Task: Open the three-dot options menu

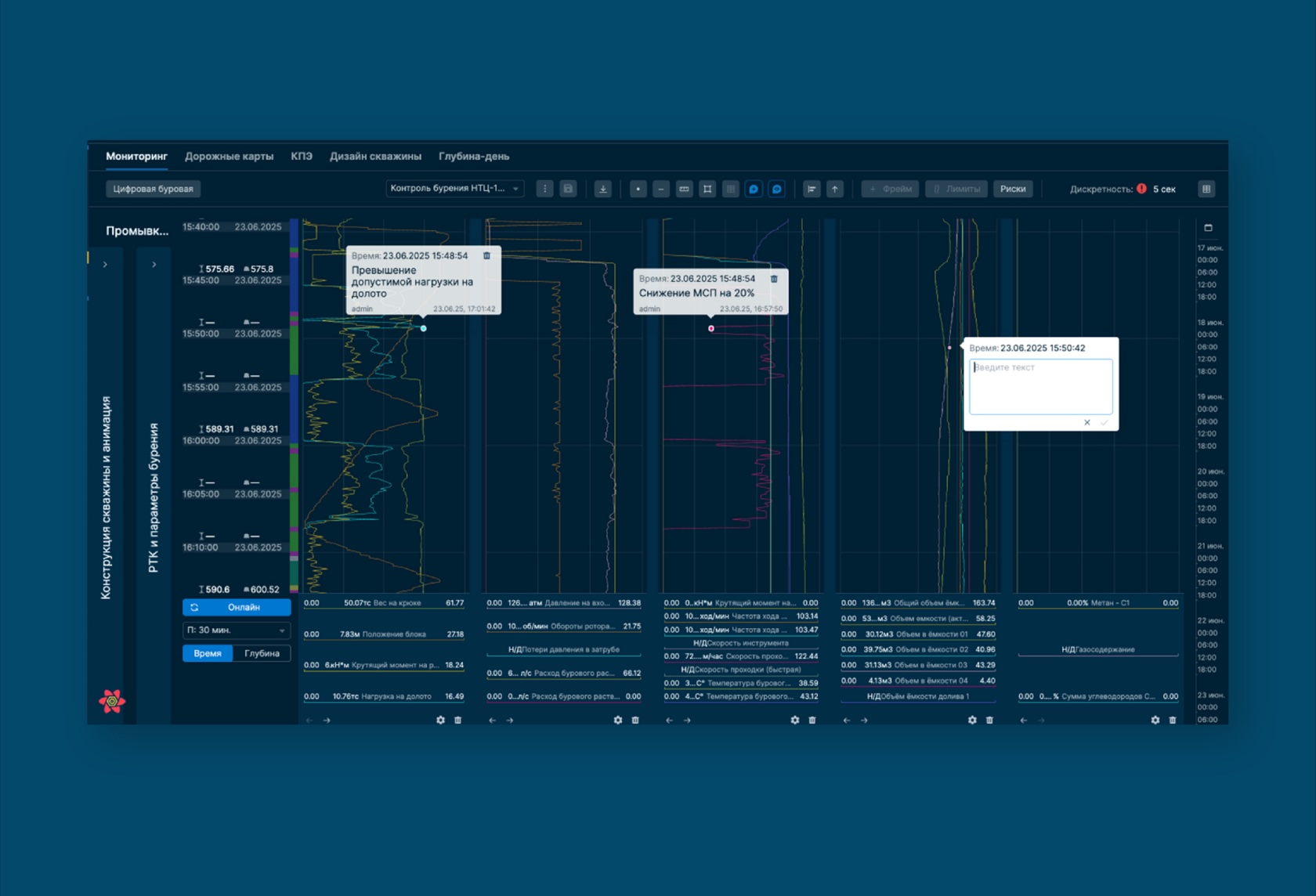Action: coord(545,189)
